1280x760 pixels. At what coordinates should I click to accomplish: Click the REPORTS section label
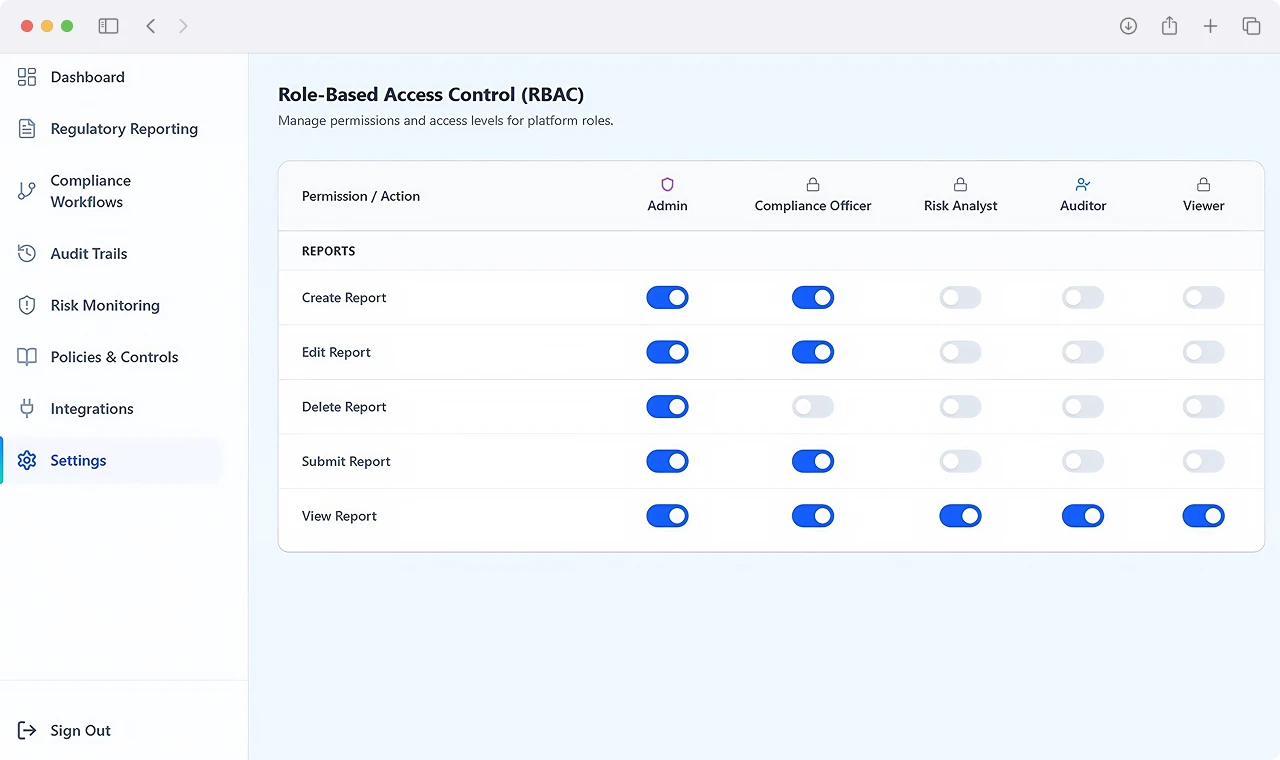329,251
